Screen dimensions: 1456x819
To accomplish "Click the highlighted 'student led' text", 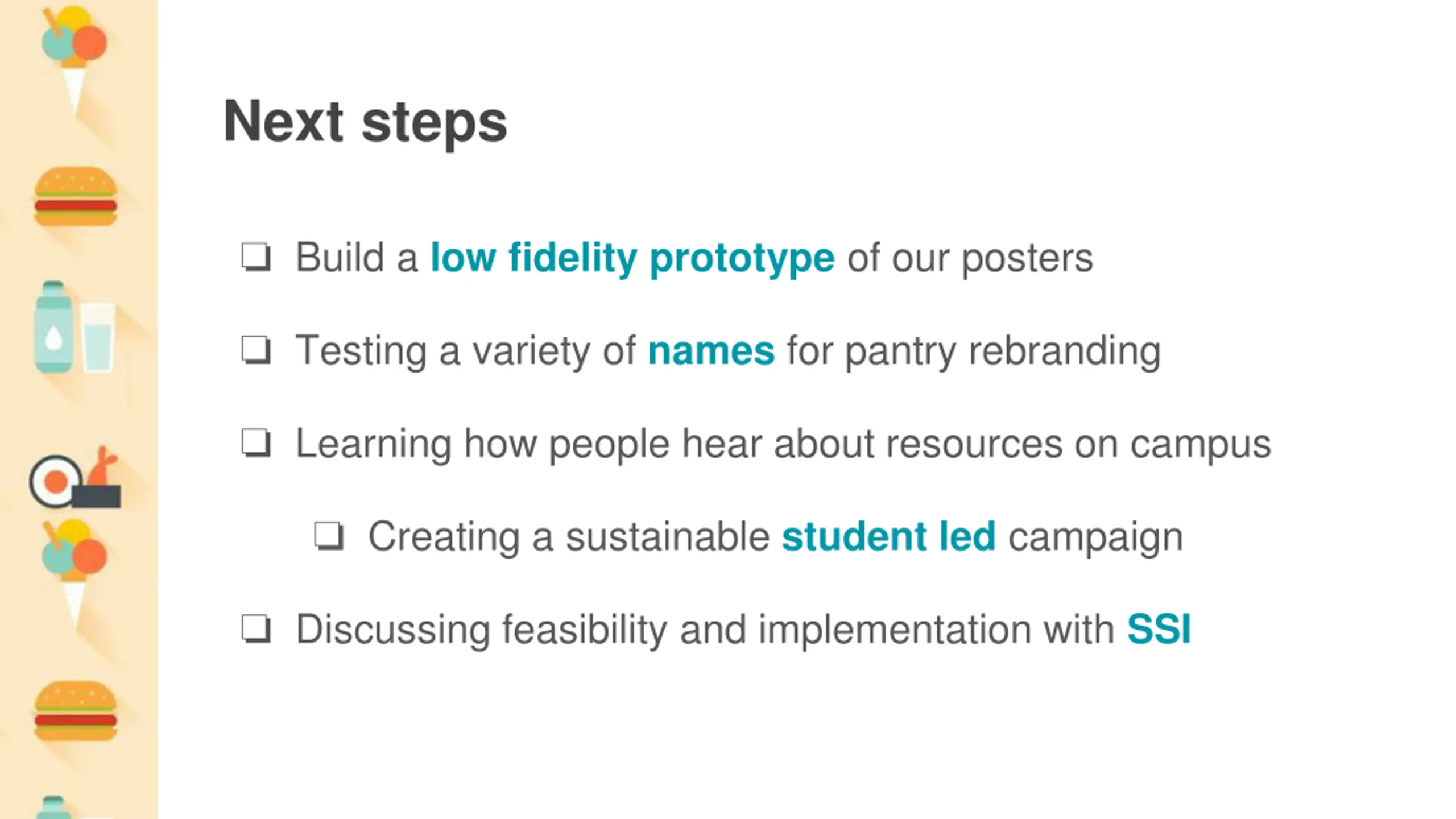I will tap(888, 536).
